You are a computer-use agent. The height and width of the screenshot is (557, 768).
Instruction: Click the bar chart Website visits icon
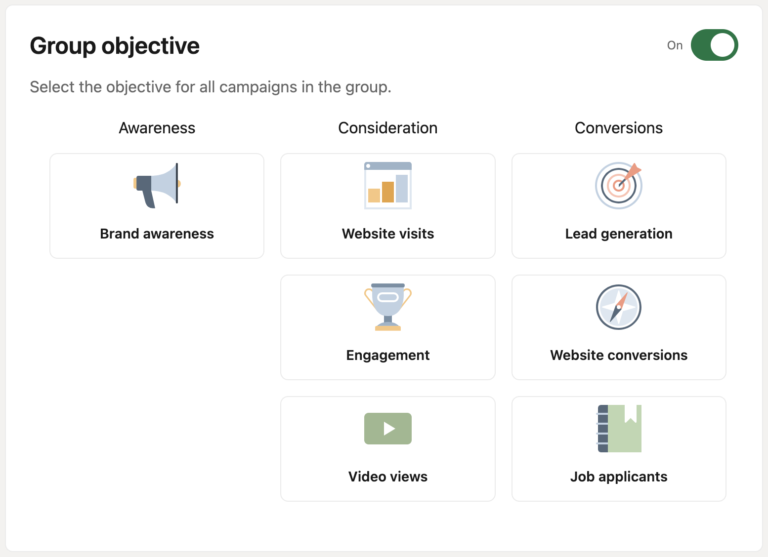pyautogui.click(x=388, y=185)
